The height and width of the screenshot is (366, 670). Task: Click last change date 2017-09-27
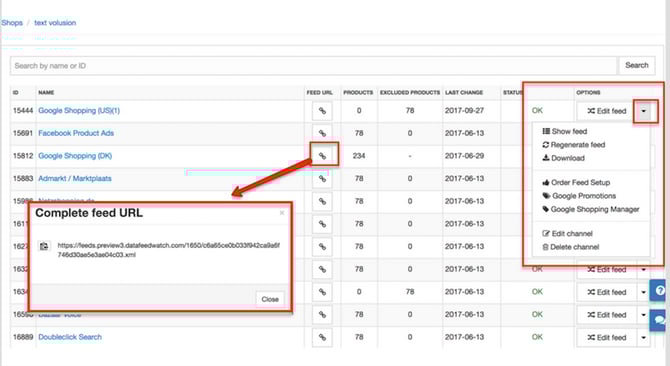(464, 111)
